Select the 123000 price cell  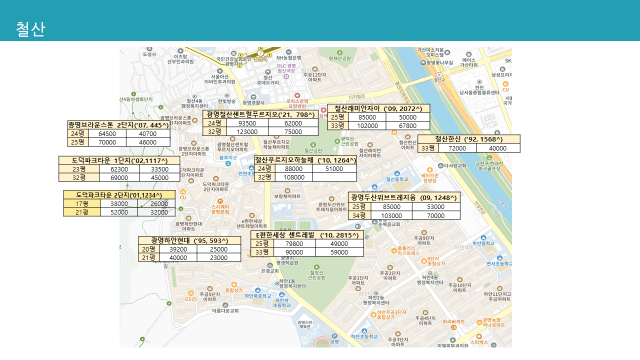pyautogui.click(x=247, y=131)
